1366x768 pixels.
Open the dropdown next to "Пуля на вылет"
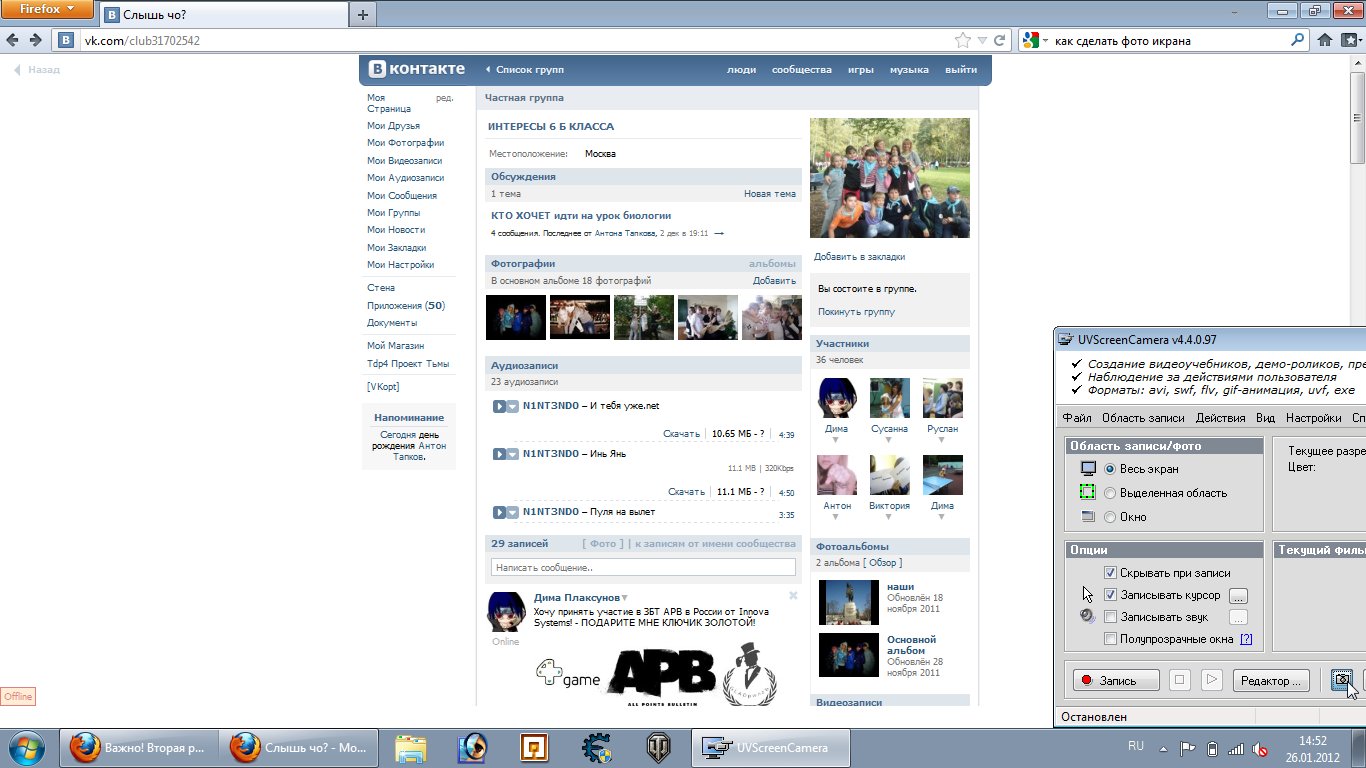513,512
